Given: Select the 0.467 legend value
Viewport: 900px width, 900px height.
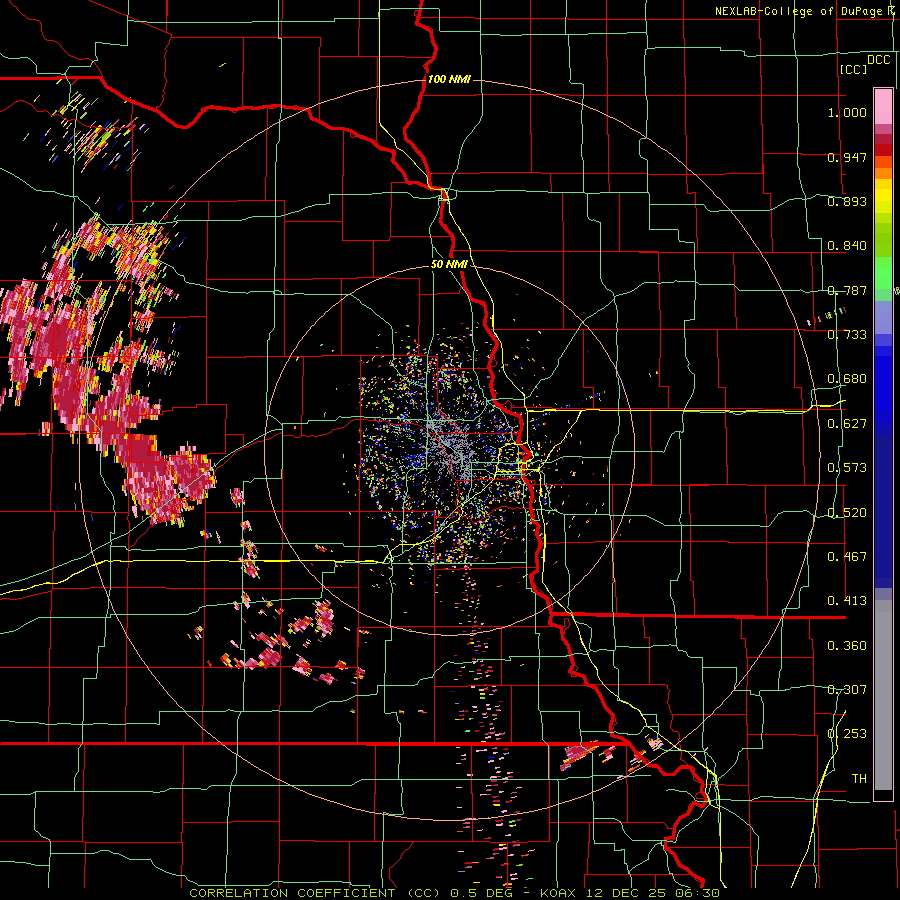Looking at the screenshot, I should tap(847, 556).
